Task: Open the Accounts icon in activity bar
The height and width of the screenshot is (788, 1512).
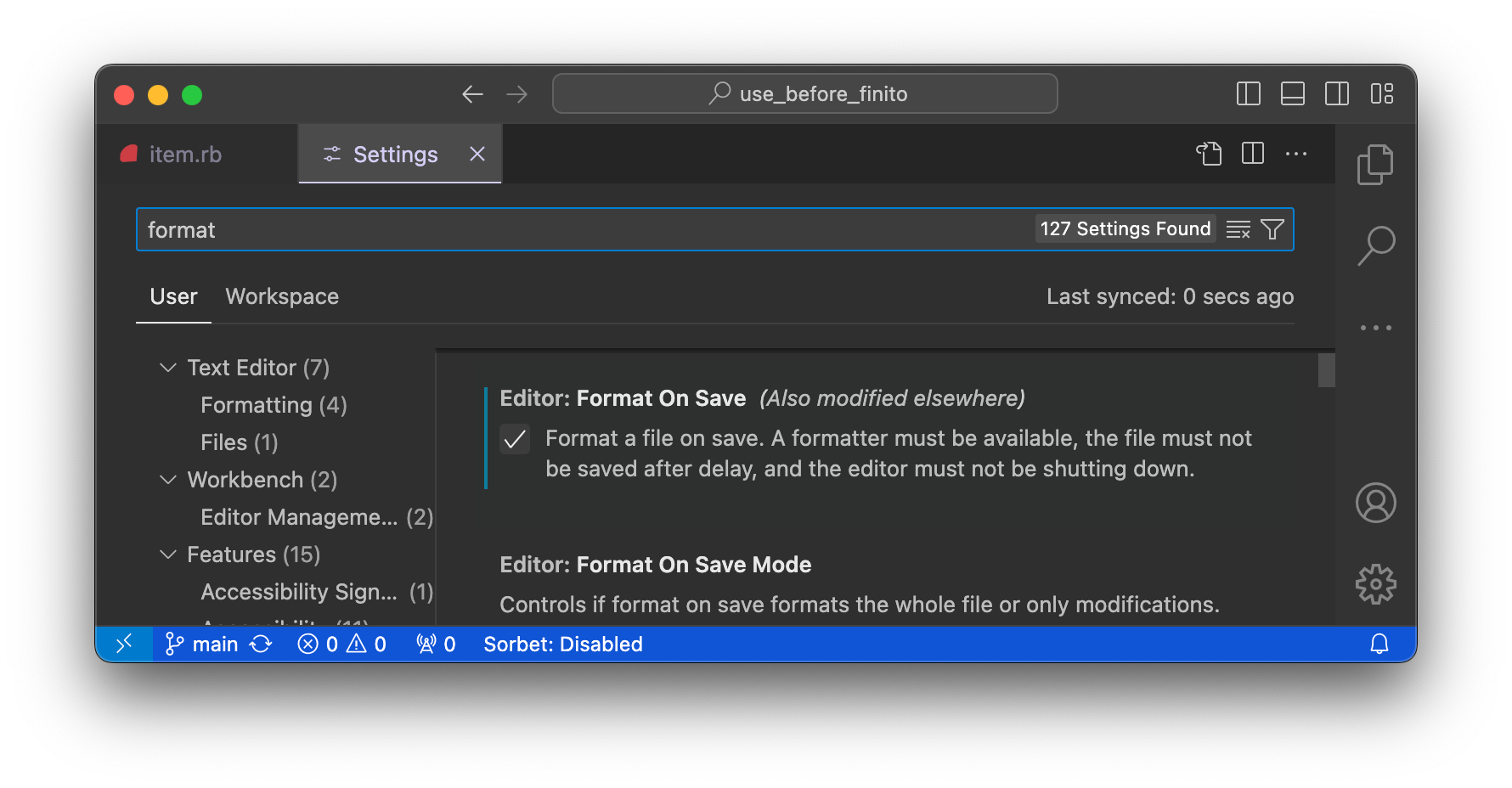Action: 1376,503
